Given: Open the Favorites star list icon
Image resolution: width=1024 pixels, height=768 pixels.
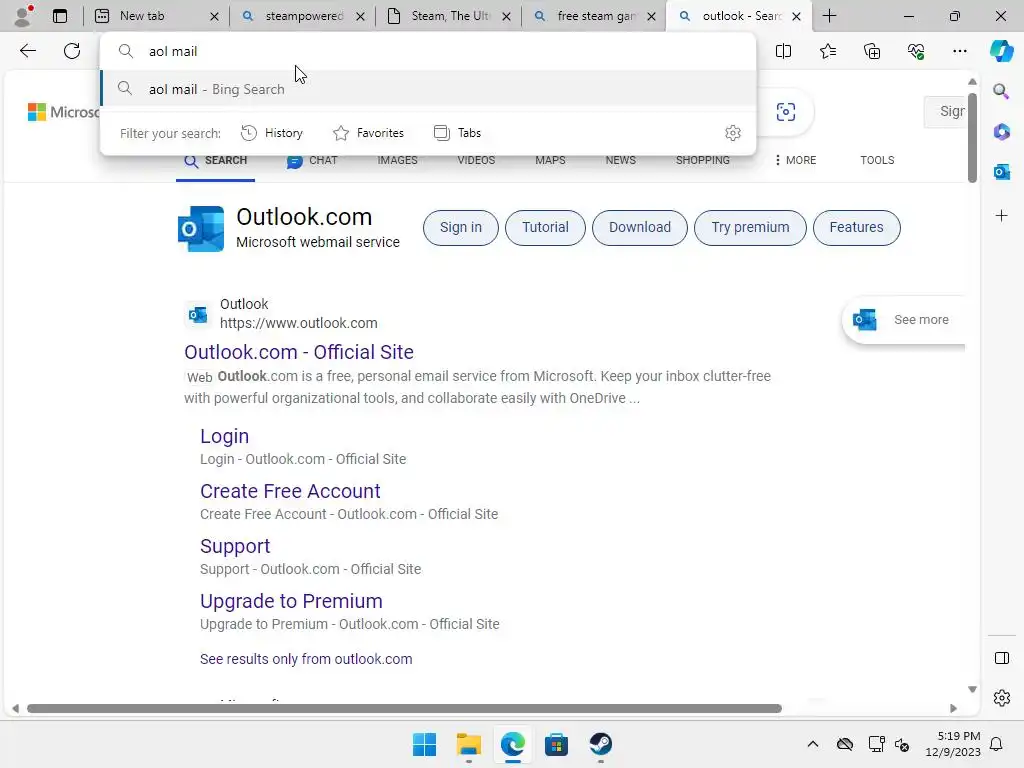Looking at the screenshot, I should [x=827, y=51].
